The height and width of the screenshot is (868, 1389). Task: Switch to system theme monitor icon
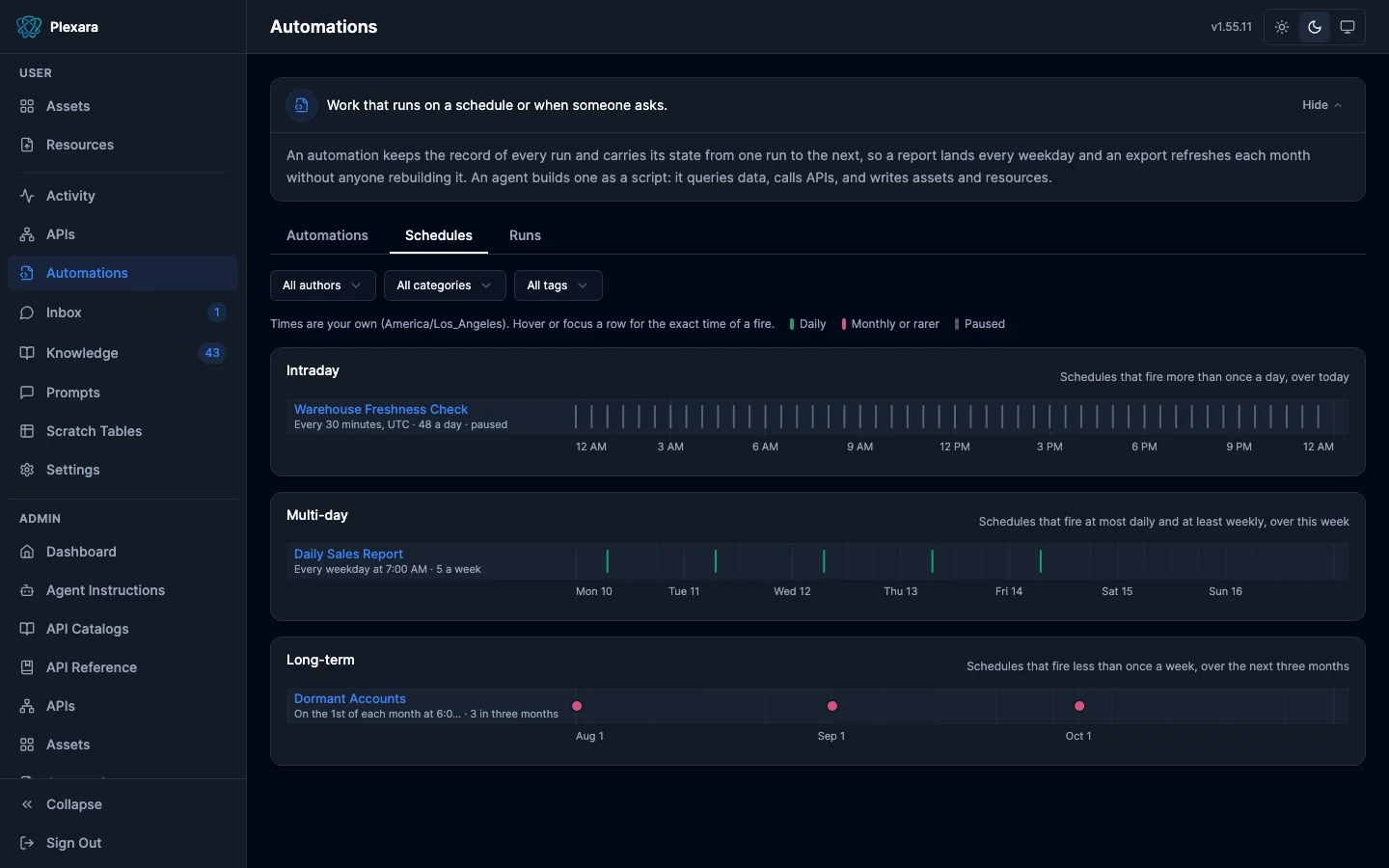point(1348,27)
